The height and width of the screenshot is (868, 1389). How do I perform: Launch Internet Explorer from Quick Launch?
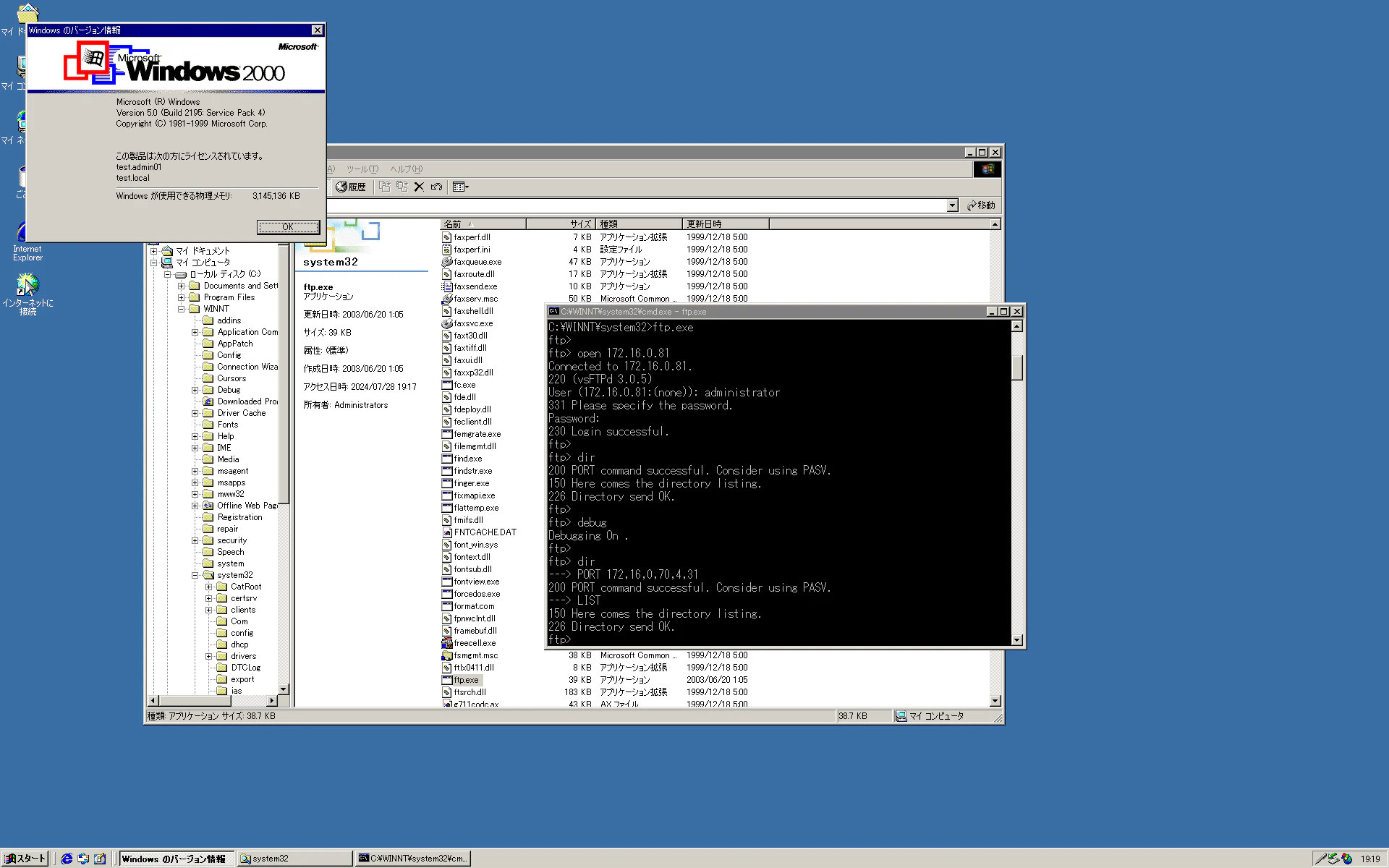pyautogui.click(x=67, y=859)
